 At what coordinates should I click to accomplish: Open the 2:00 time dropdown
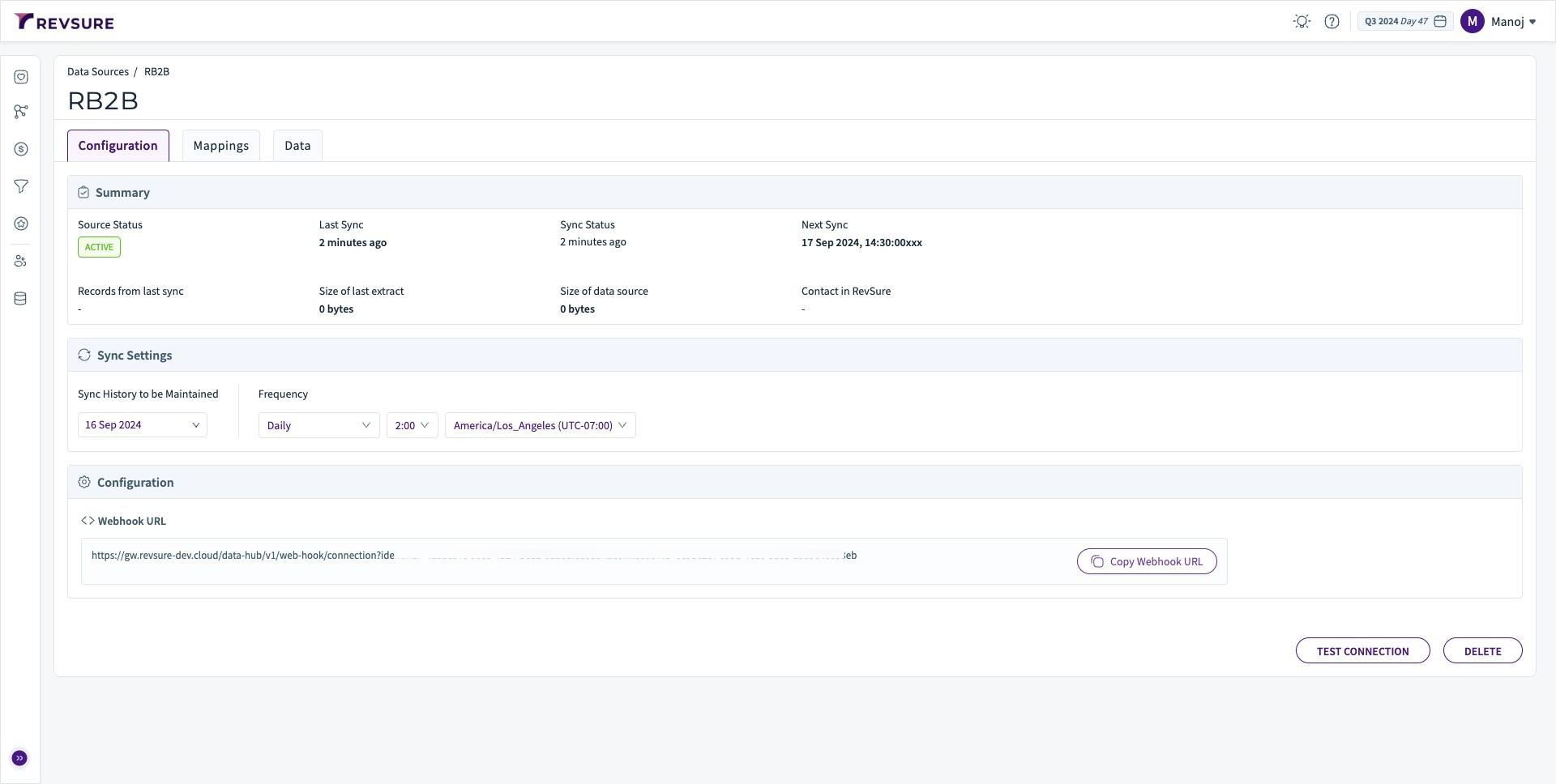(413, 425)
